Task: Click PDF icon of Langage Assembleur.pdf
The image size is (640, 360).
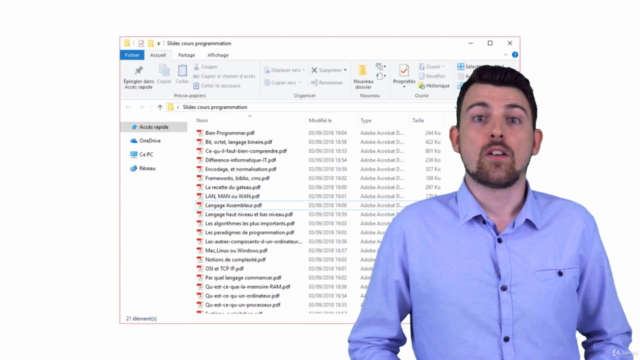Action: pyautogui.click(x=200, y=205)
